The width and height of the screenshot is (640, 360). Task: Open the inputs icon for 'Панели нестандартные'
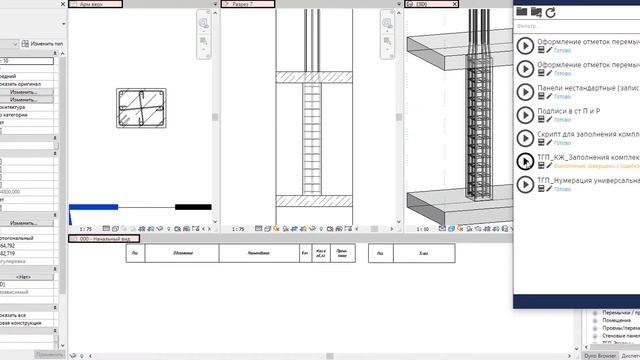pos(541,96)
